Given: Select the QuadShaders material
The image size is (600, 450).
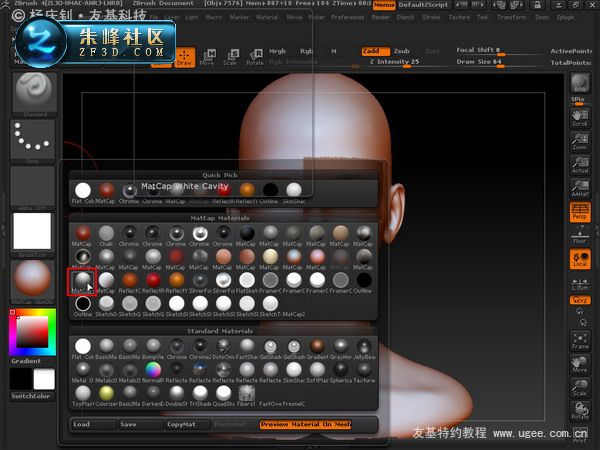Looking at the screenshot, I should coord(223,396).
